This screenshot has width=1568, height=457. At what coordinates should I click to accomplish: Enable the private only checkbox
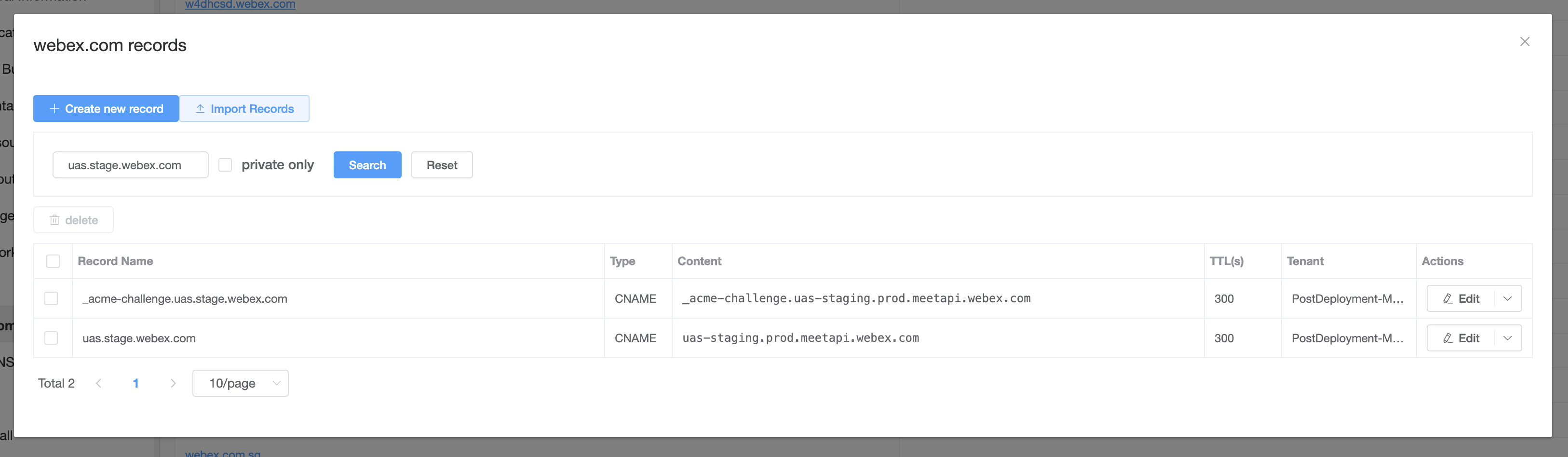click(225, 165)
